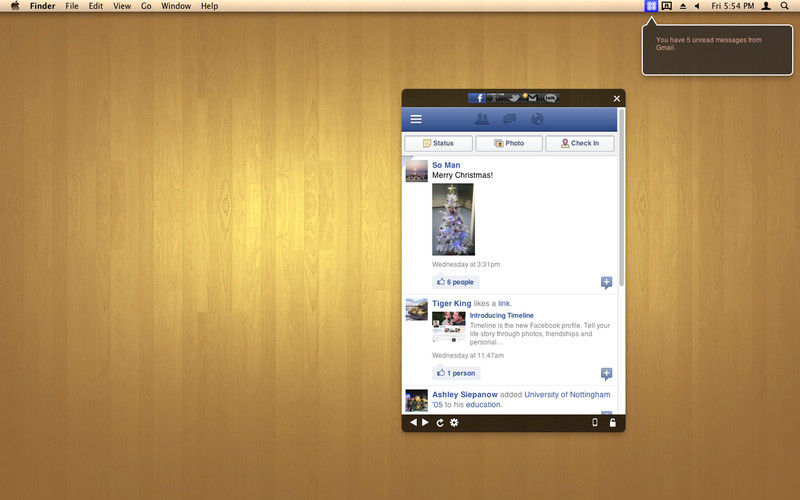Click the word 'link' in Tiger King post

click(504, 303)
